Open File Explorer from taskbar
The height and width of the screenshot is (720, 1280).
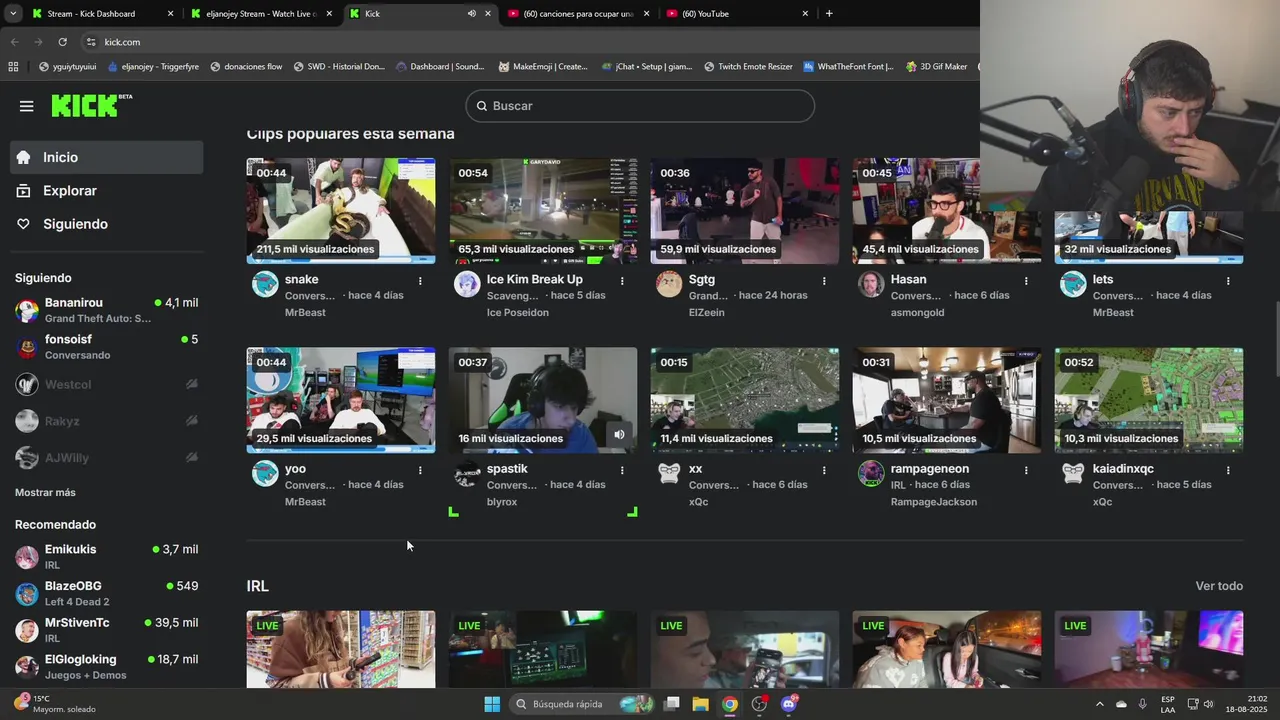click(x=701, y=704)
